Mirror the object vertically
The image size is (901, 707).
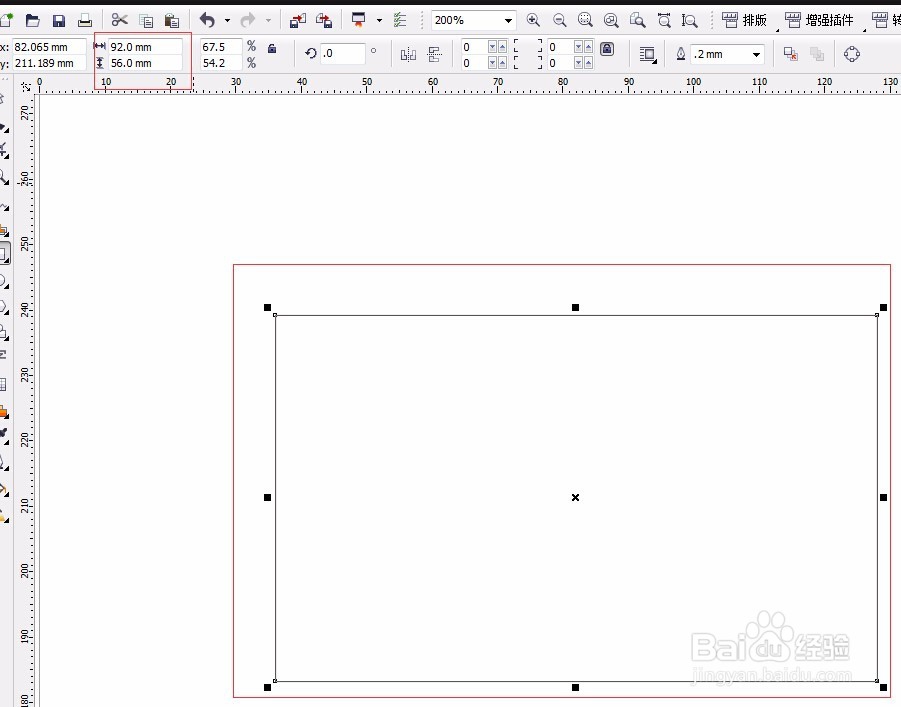(435, 55)
